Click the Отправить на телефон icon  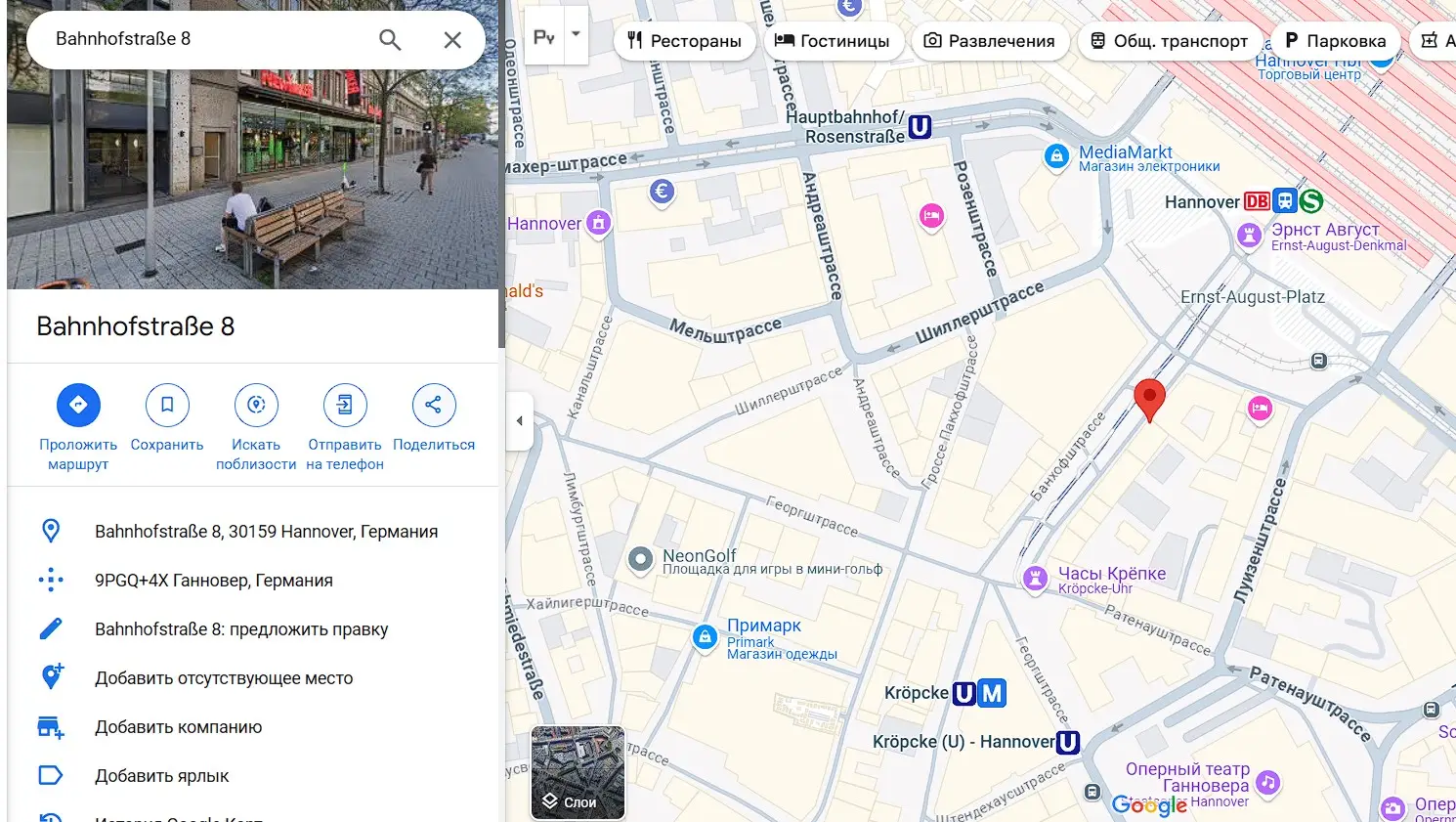344,405
